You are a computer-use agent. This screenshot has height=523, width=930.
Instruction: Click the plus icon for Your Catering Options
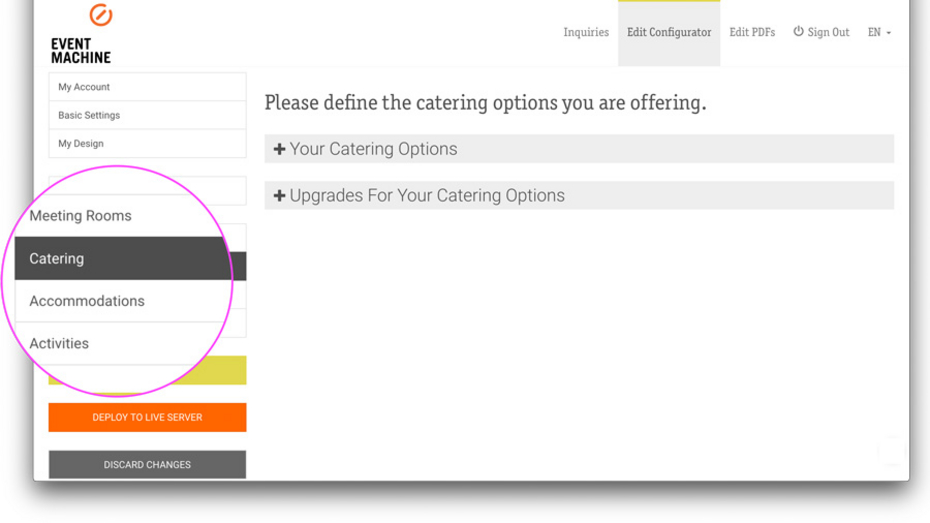click(x=280, y=149)
